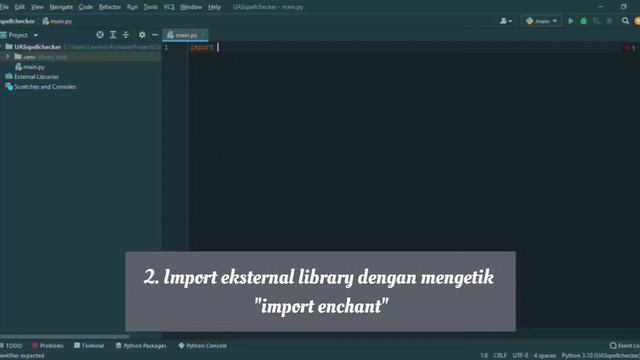Image resolution: width=640 pixels, height=360 pixels.
Task: Open the Python Console tool window
Action: (202, 346)
